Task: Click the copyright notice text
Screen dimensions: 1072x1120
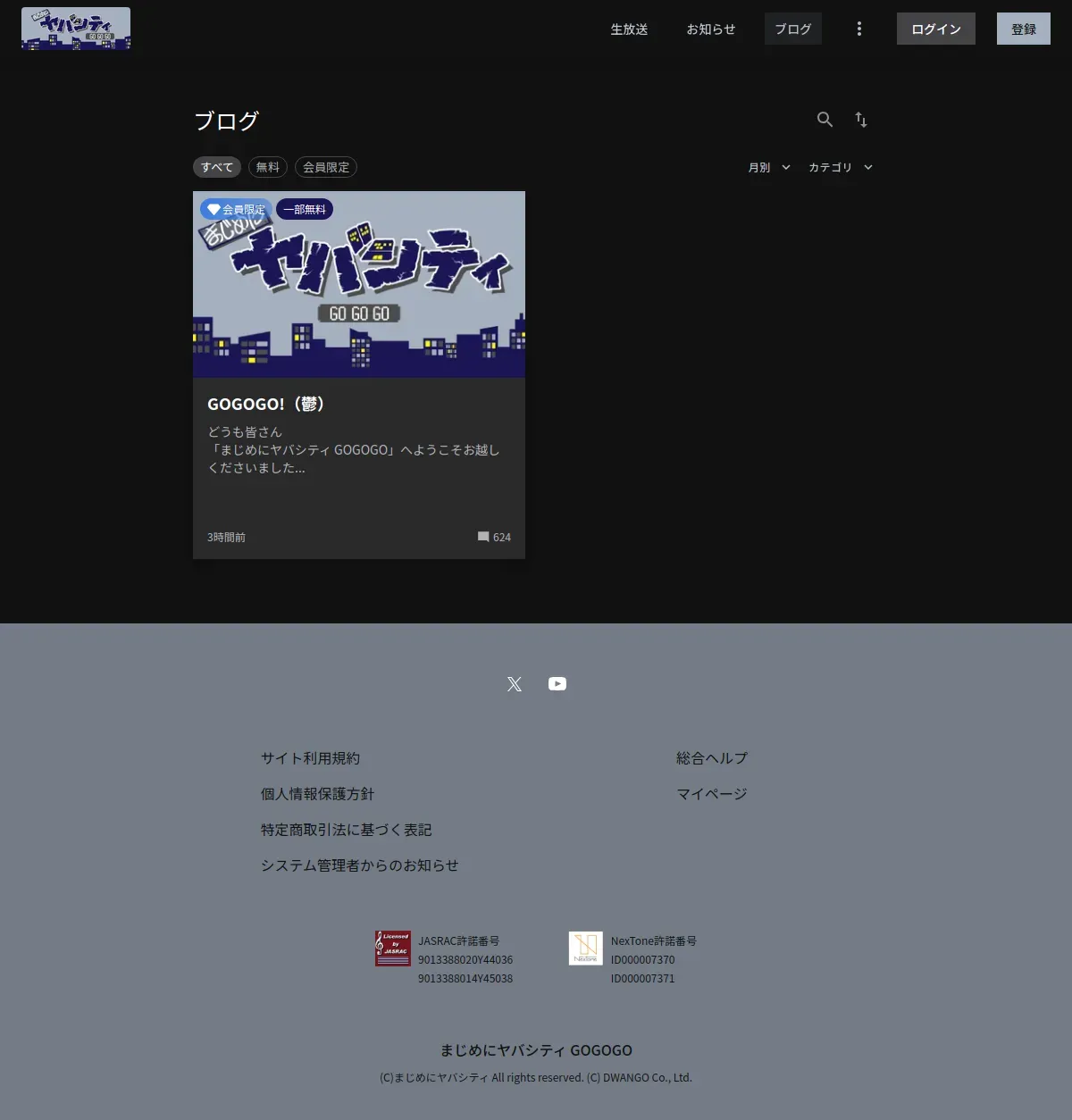Action: (536, 1078)
